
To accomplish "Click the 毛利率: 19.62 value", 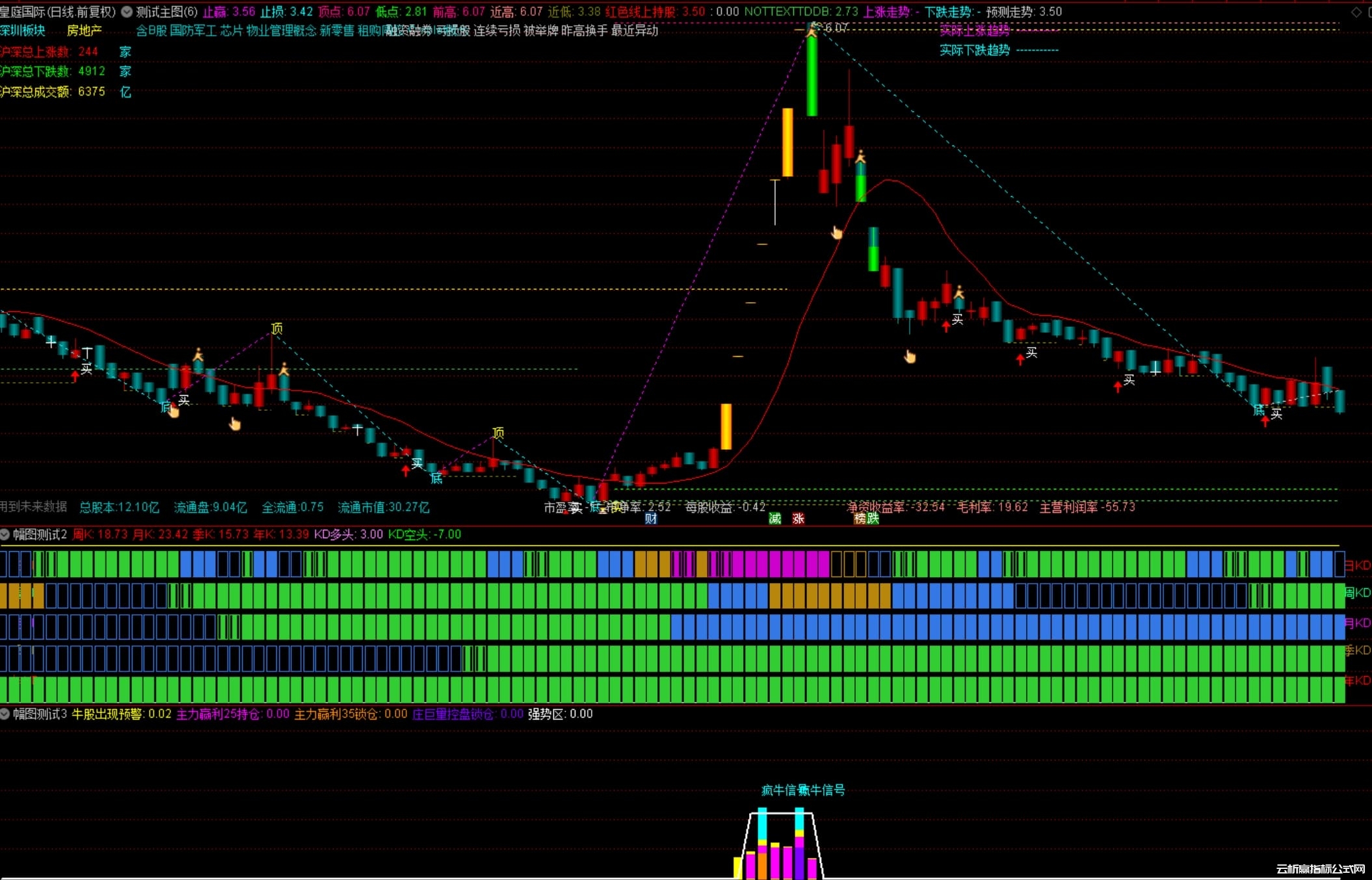I will [993, 507].
